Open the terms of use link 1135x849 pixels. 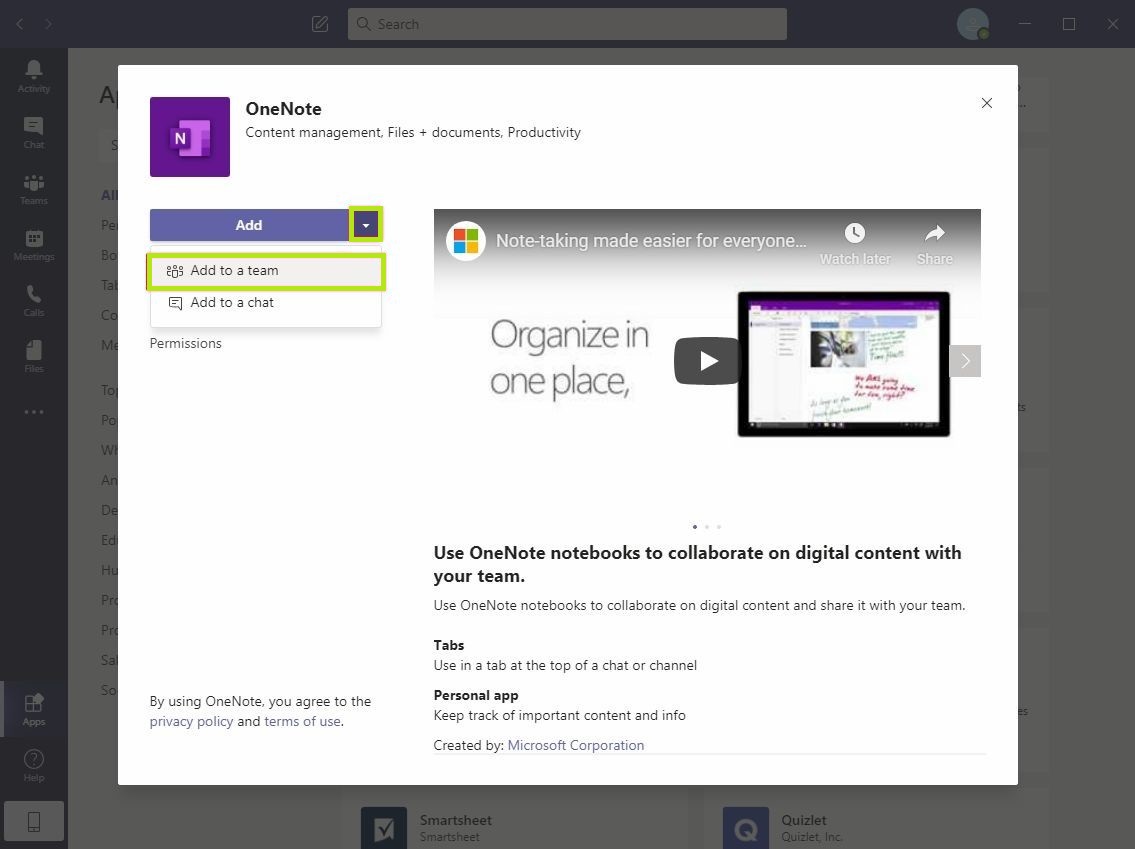pyautogui.click(x=302, y=722)
